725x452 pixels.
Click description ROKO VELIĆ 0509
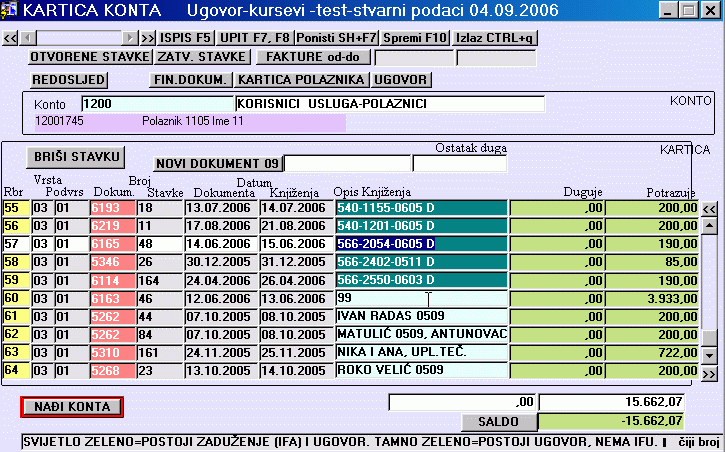421,370
